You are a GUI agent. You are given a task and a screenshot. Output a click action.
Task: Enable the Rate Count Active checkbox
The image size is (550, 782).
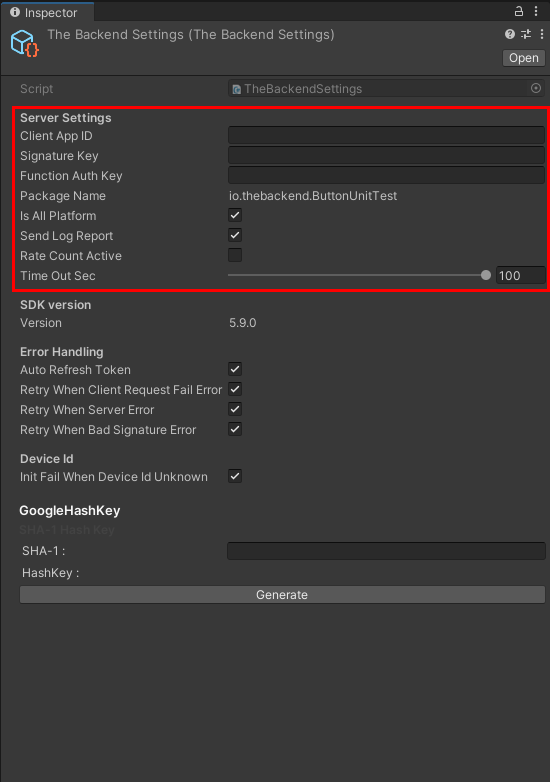(235, 255)
